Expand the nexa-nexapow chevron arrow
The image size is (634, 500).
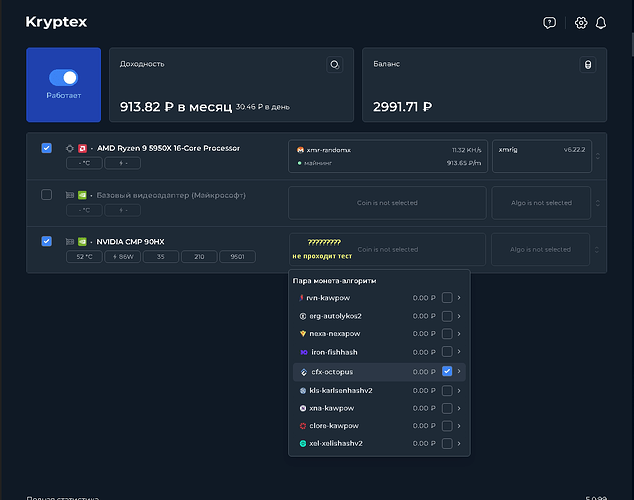pos(459,334)
